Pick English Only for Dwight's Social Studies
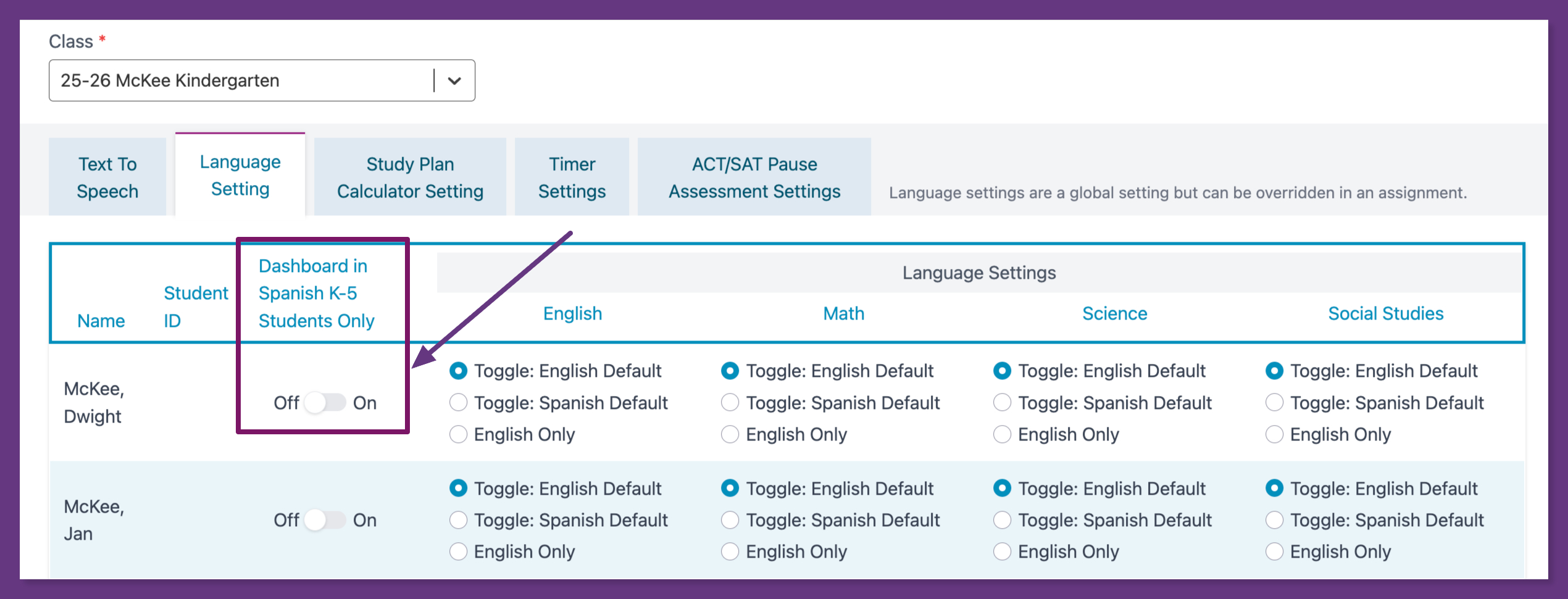The width and height of the screenshot is (1568, 599). tap(1274, 434)
